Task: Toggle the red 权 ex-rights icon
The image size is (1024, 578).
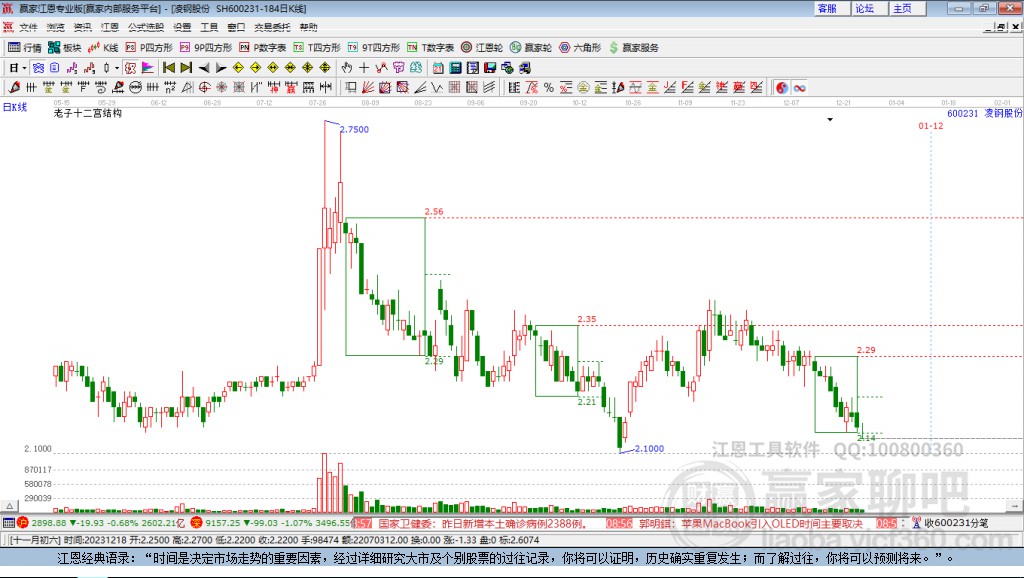Action: [130, 68]
